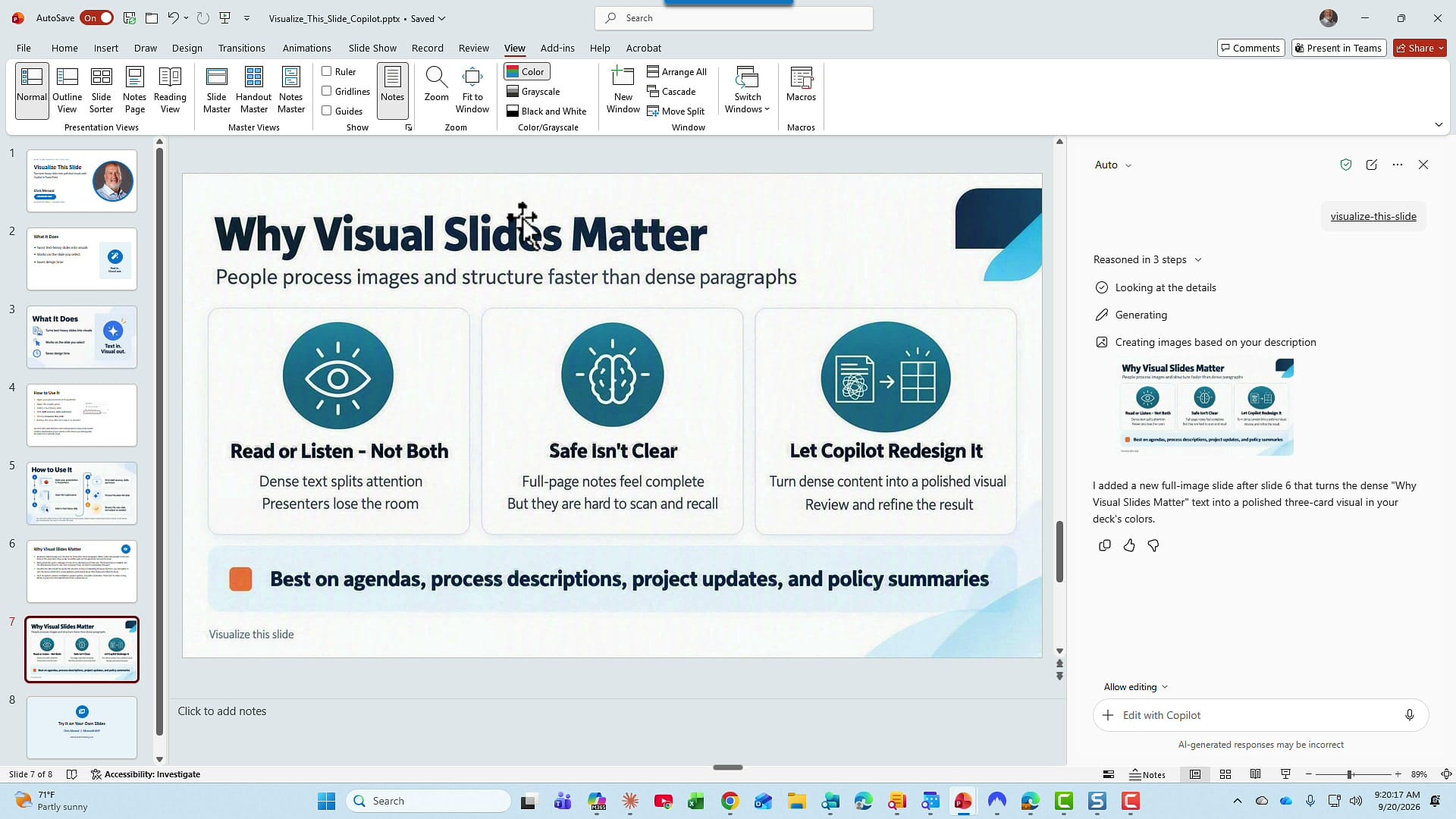Click the zoom slider handle in status bar

[x=1350, y=774]
